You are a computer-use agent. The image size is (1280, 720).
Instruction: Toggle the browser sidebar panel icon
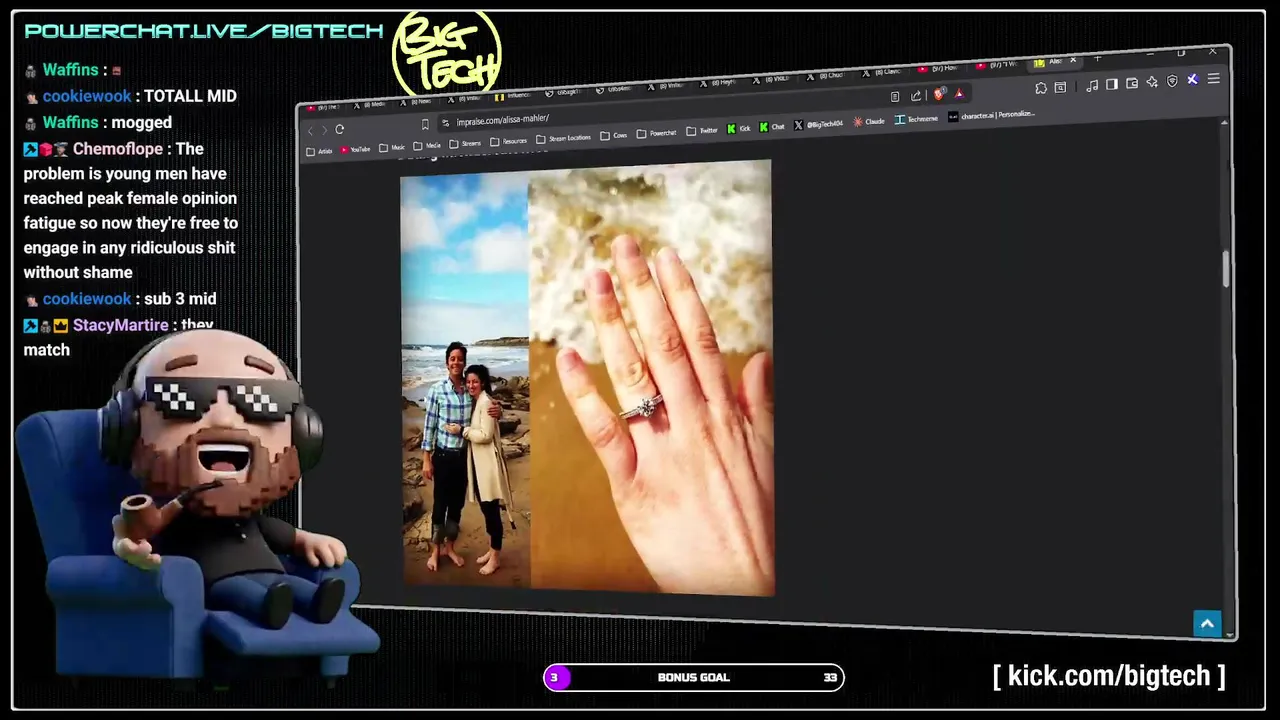click(x=1112, y=84)
